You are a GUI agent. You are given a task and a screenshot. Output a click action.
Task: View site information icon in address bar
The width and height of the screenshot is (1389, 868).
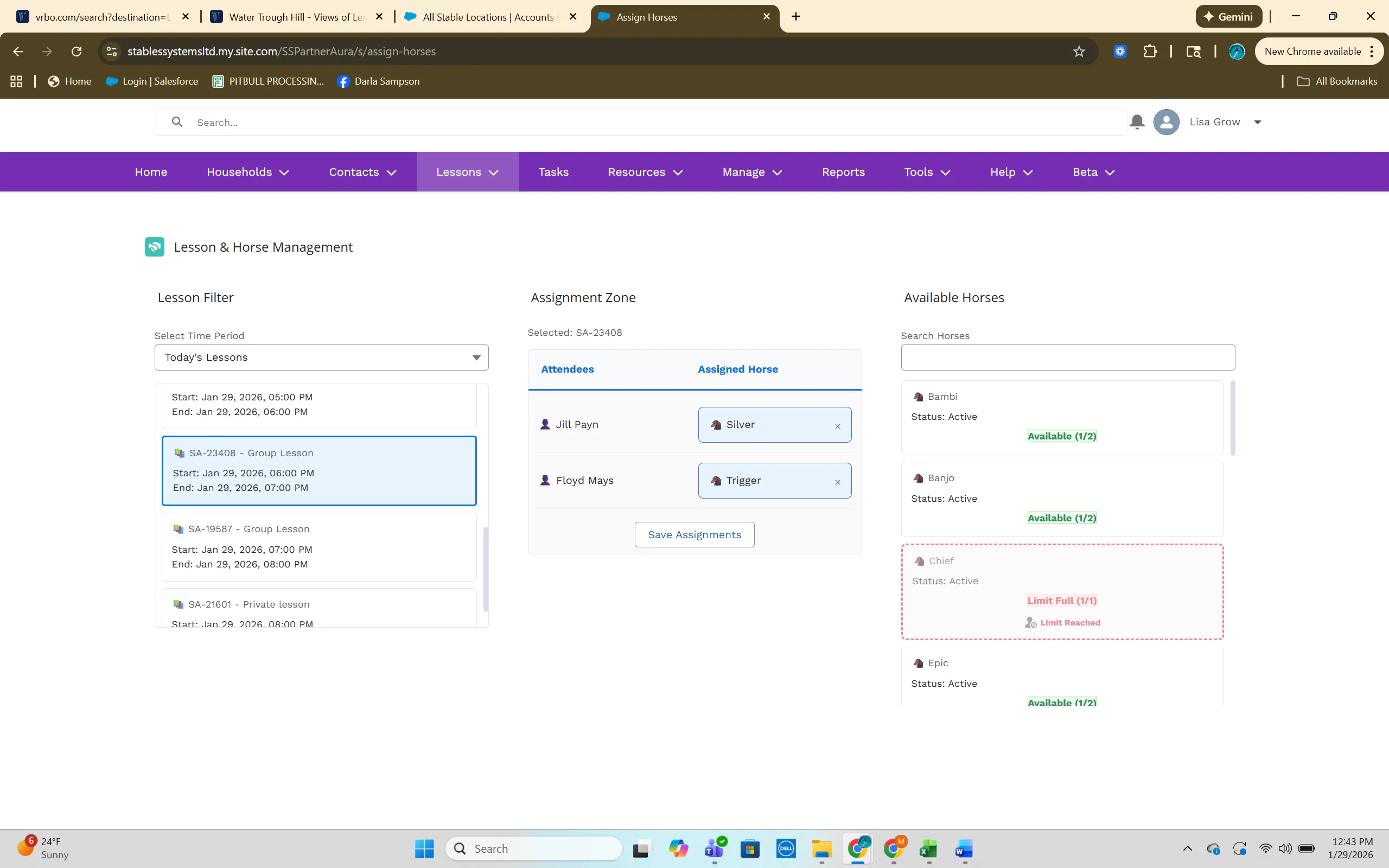tap(112, 52)
